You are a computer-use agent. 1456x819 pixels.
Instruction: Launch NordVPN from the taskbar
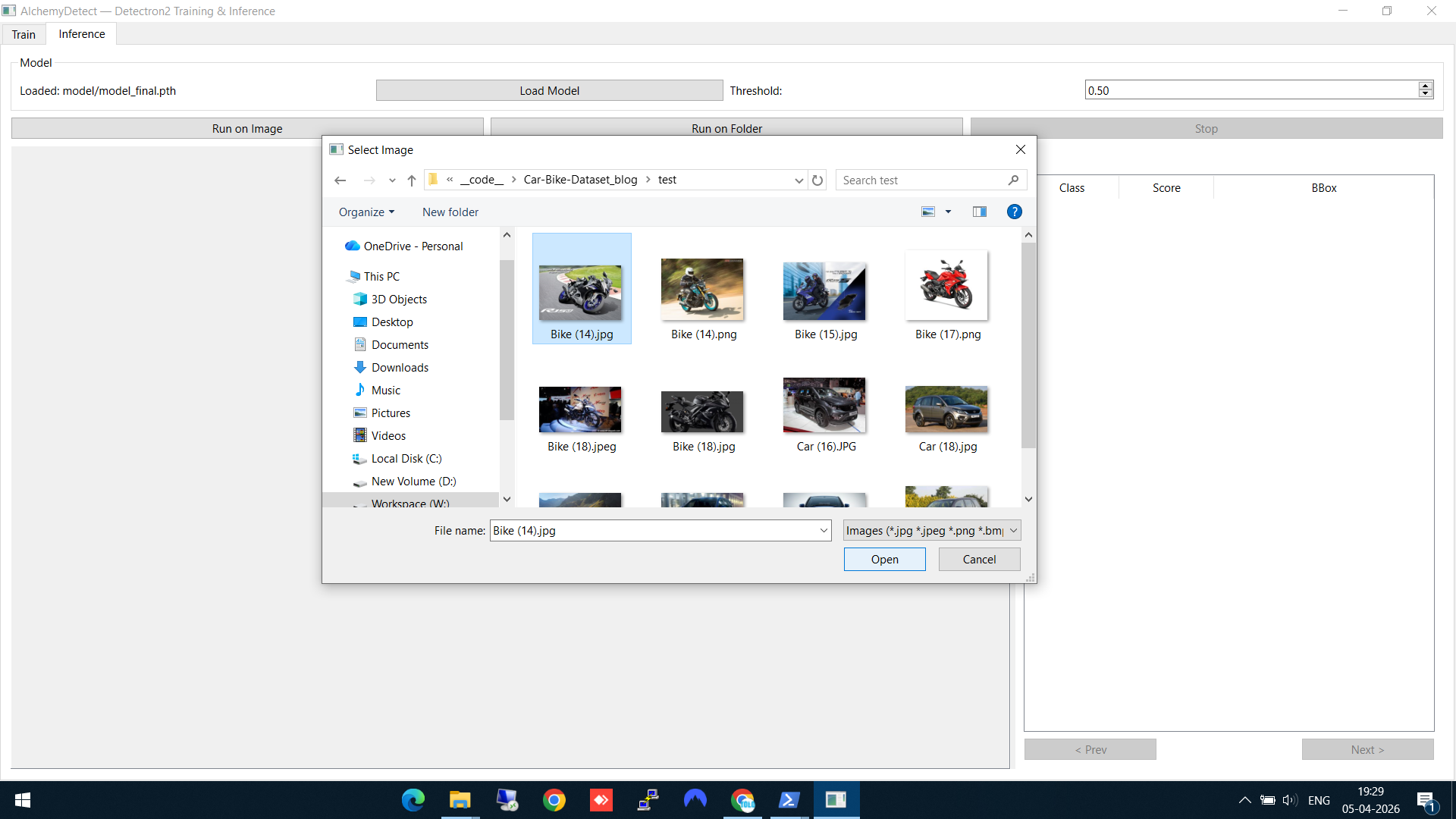[x=695, y=800]
